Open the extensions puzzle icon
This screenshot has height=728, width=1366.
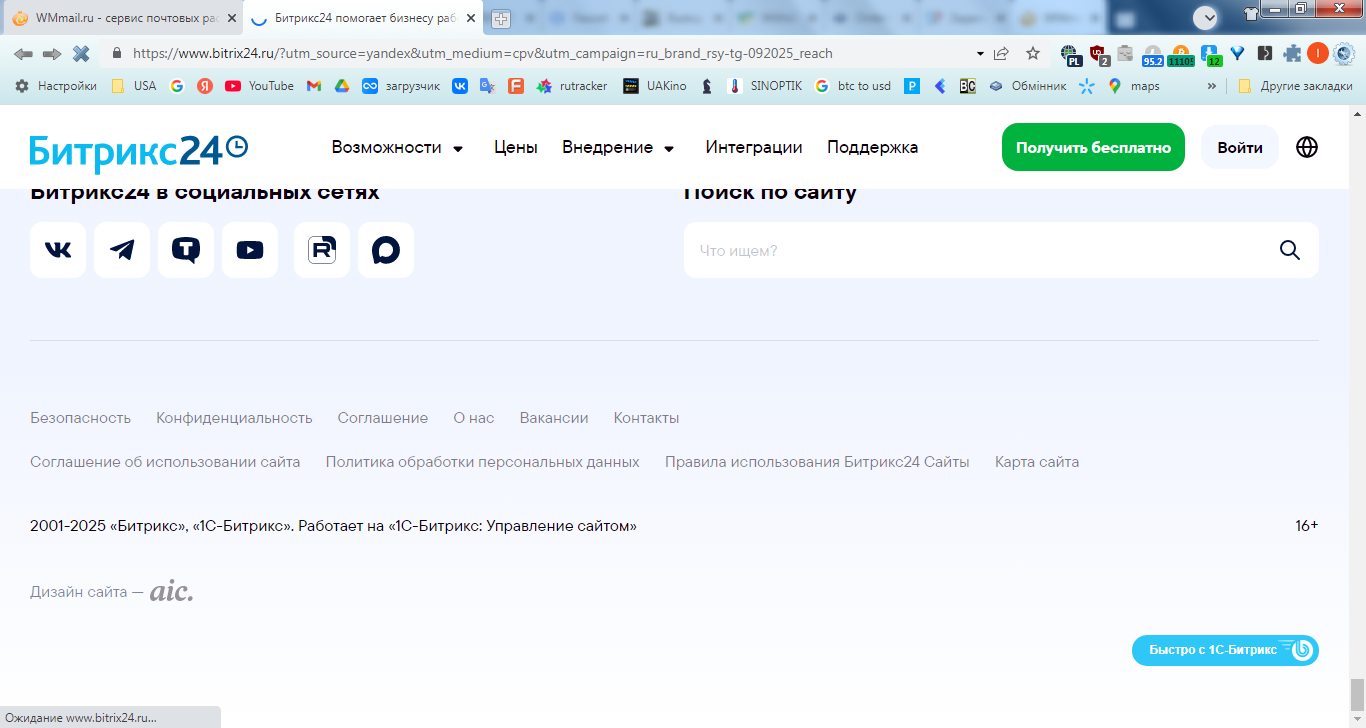click(x=1293, y=53)
